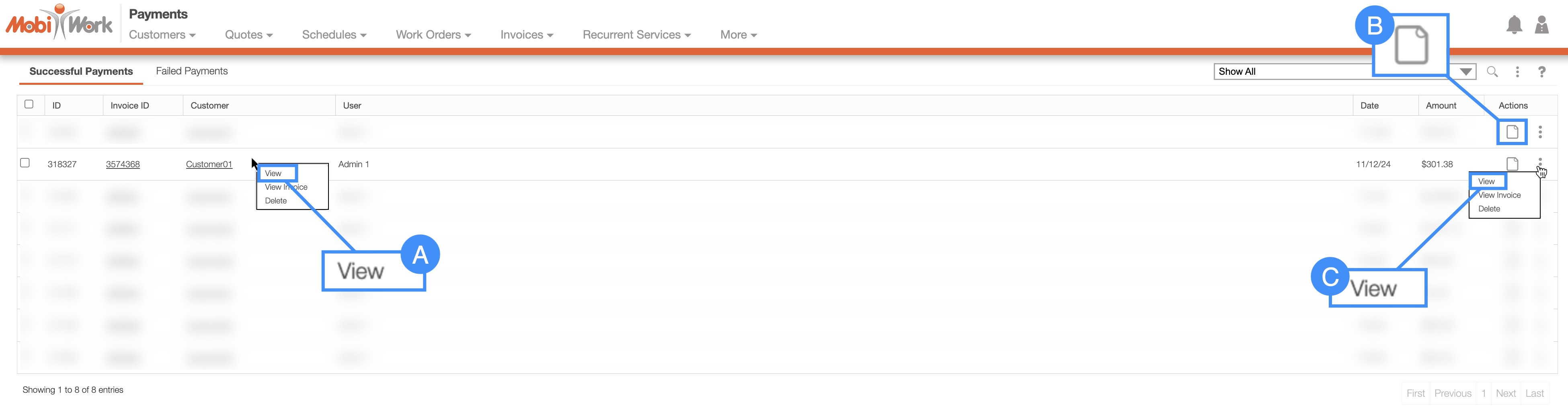Select Delete in the right context menu
This screenshot has width=1568, height=406.
(x=1489, y=209)
